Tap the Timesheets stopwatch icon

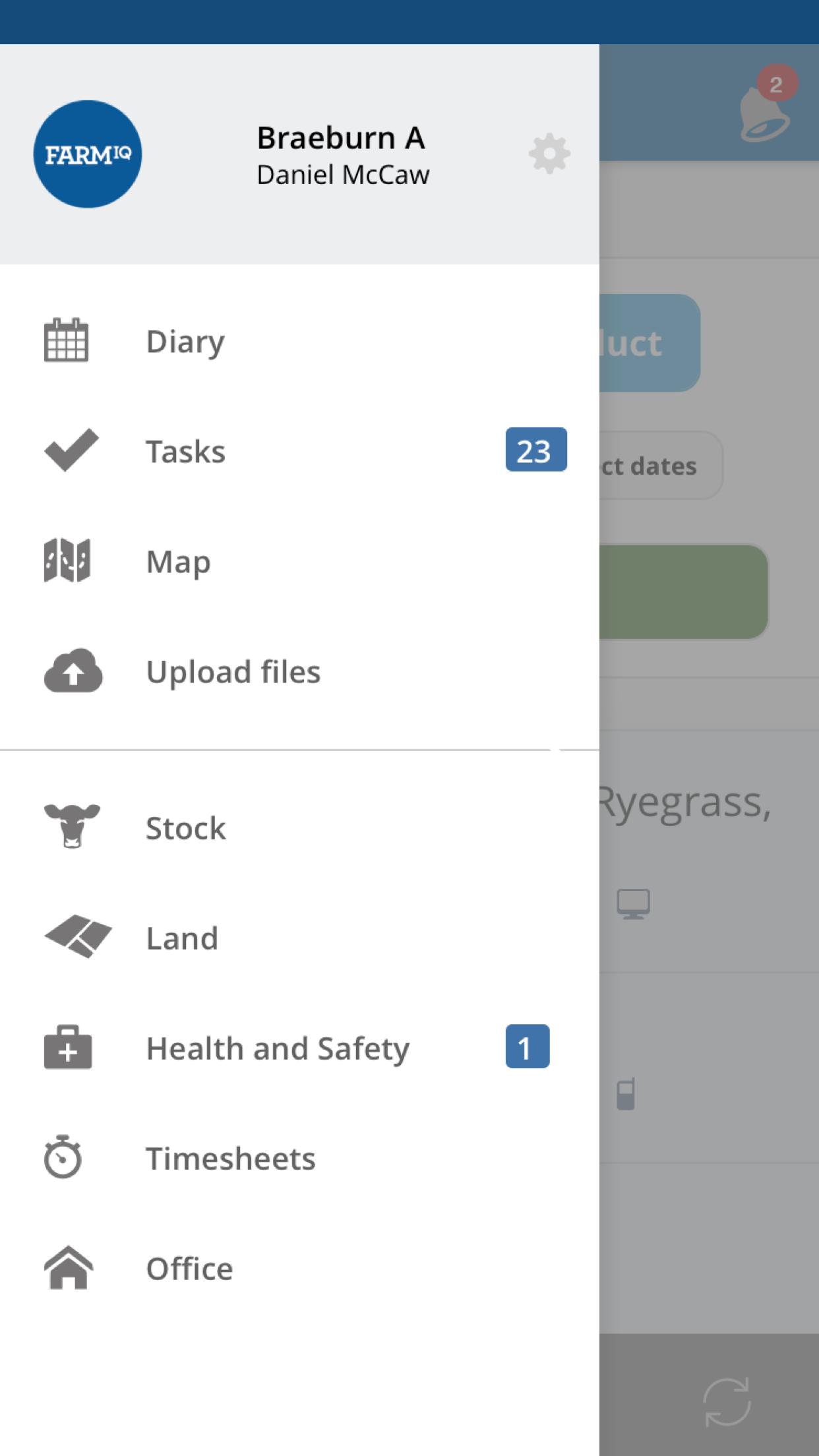click(63, 1157)
